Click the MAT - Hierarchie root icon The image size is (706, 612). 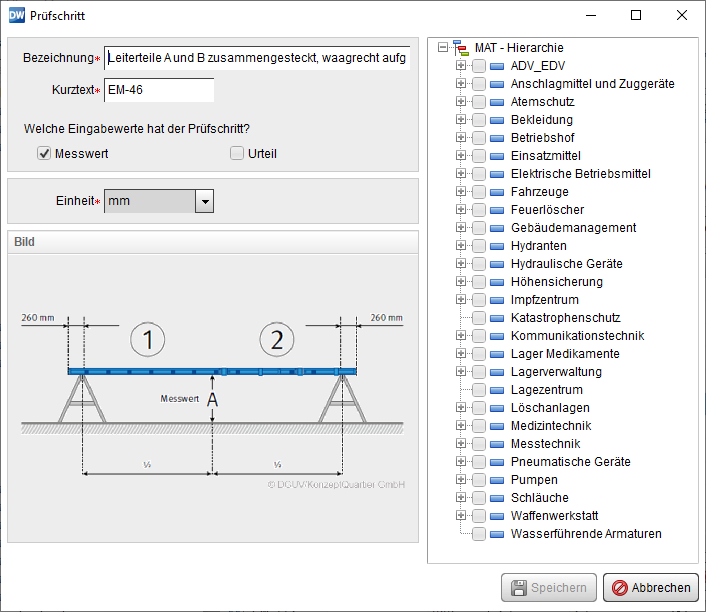coord(460,48)
